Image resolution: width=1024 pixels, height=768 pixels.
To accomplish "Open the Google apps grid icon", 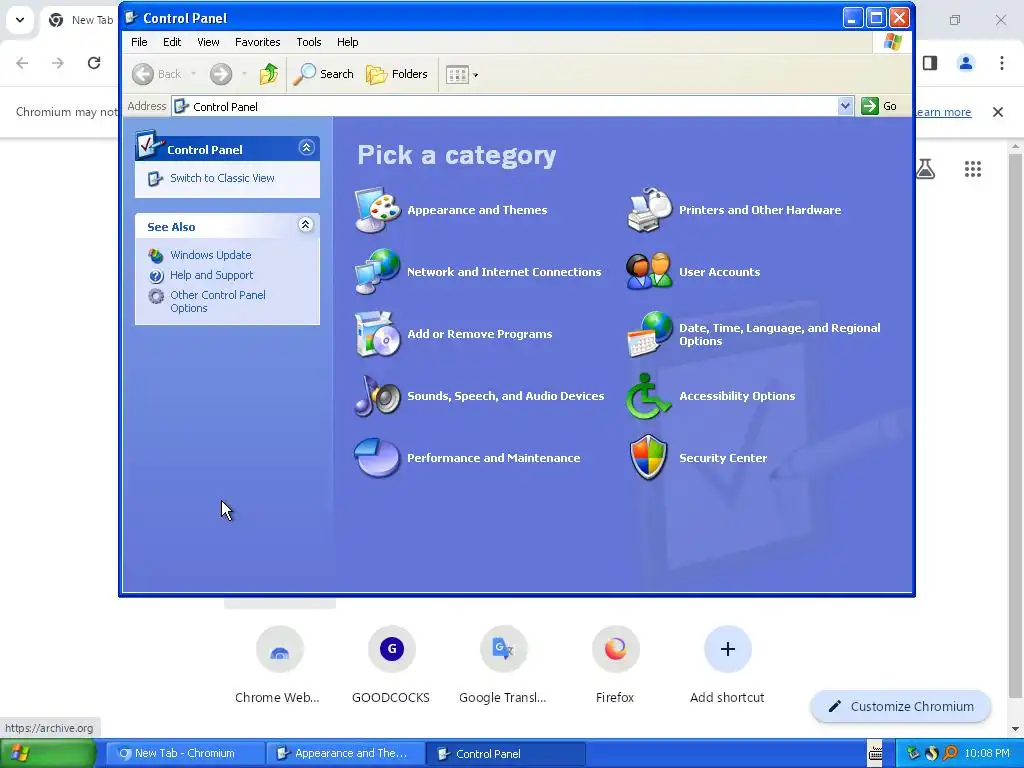I will pos(973,169).
